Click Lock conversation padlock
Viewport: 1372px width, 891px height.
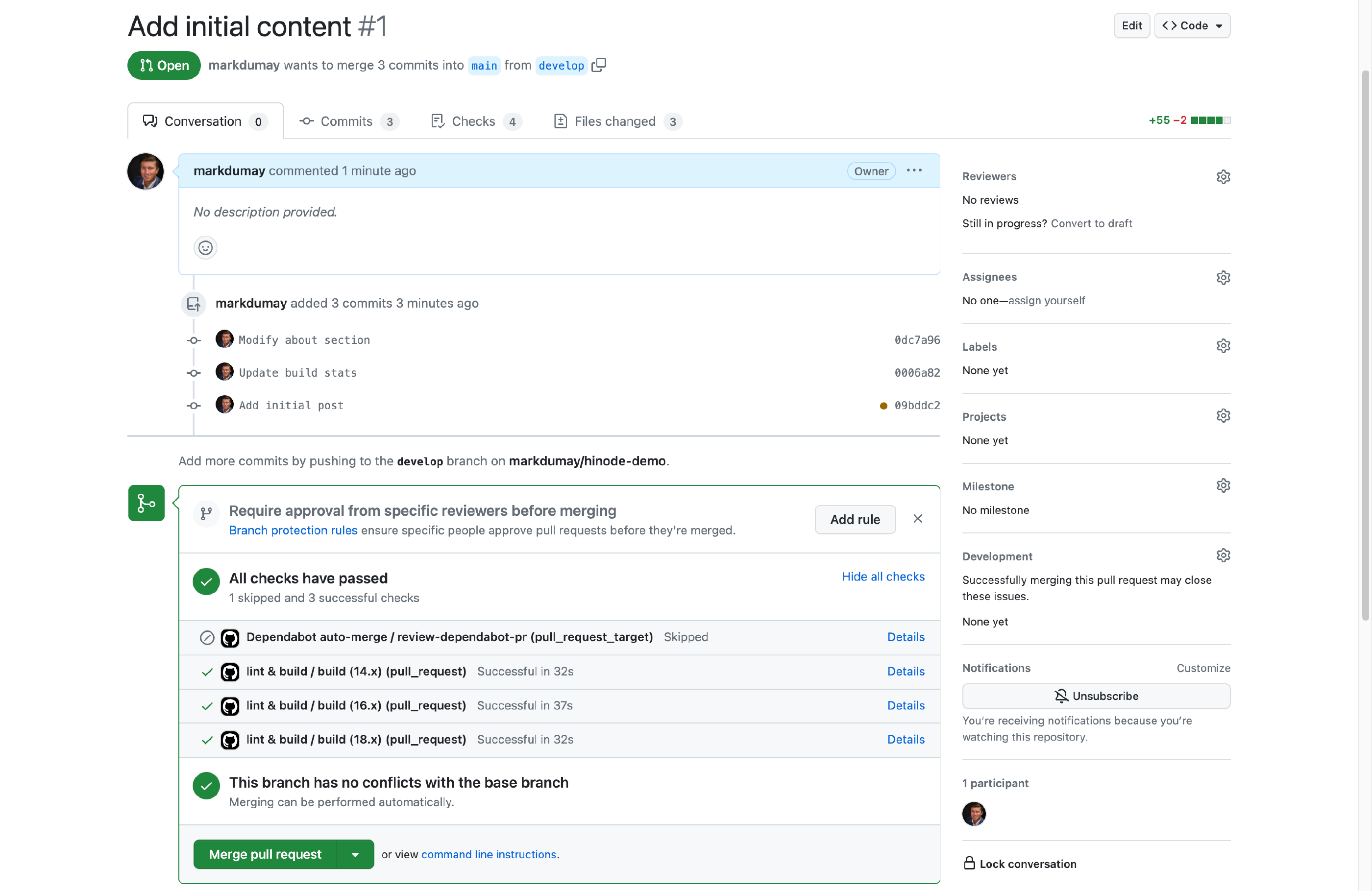click(970, 863)
